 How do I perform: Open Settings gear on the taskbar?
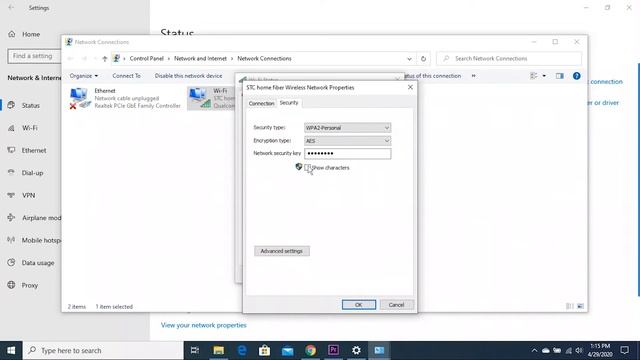356,350
